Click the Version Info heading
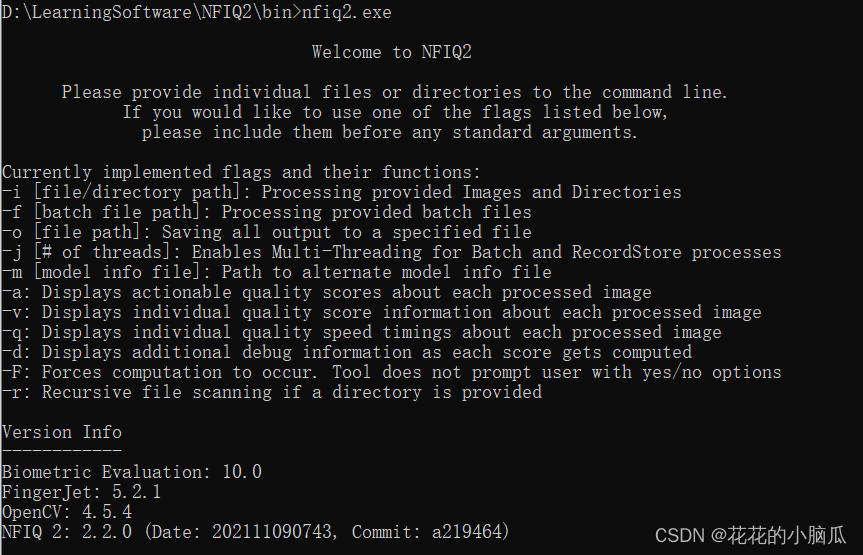Screen dimensions: 863x555 click(x=62, y=432)
